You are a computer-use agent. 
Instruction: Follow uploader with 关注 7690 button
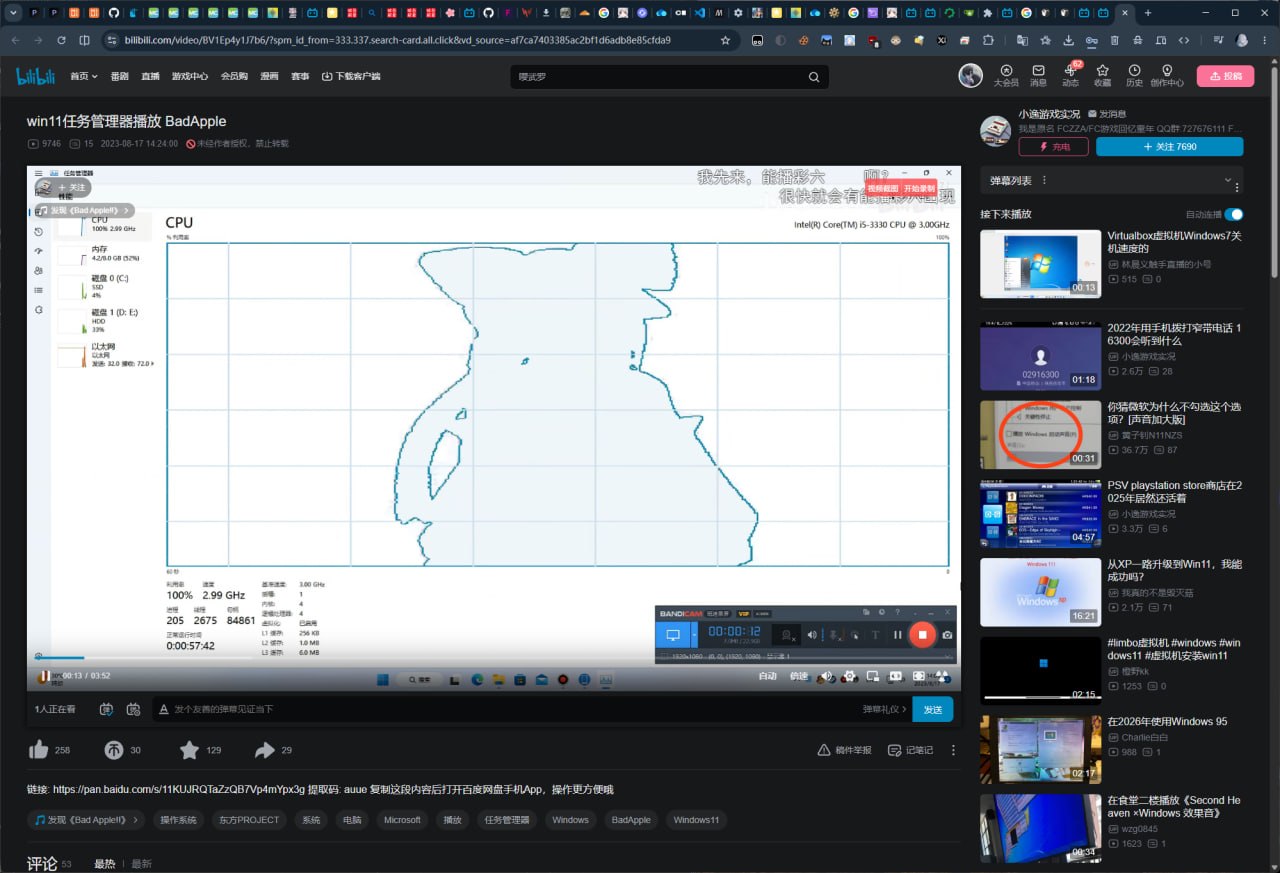[1169, 147]
